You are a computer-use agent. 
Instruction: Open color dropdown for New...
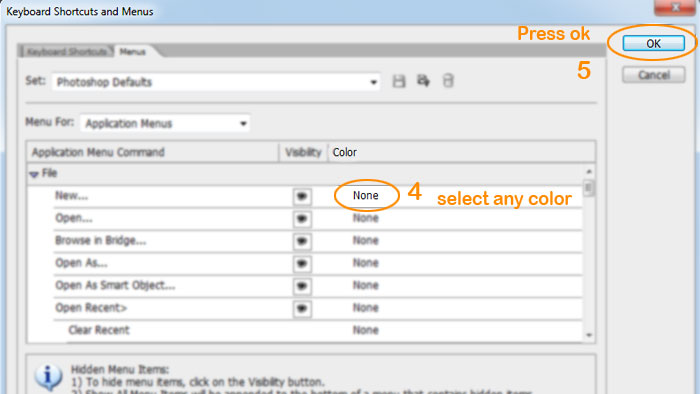(x=366, y=195)
